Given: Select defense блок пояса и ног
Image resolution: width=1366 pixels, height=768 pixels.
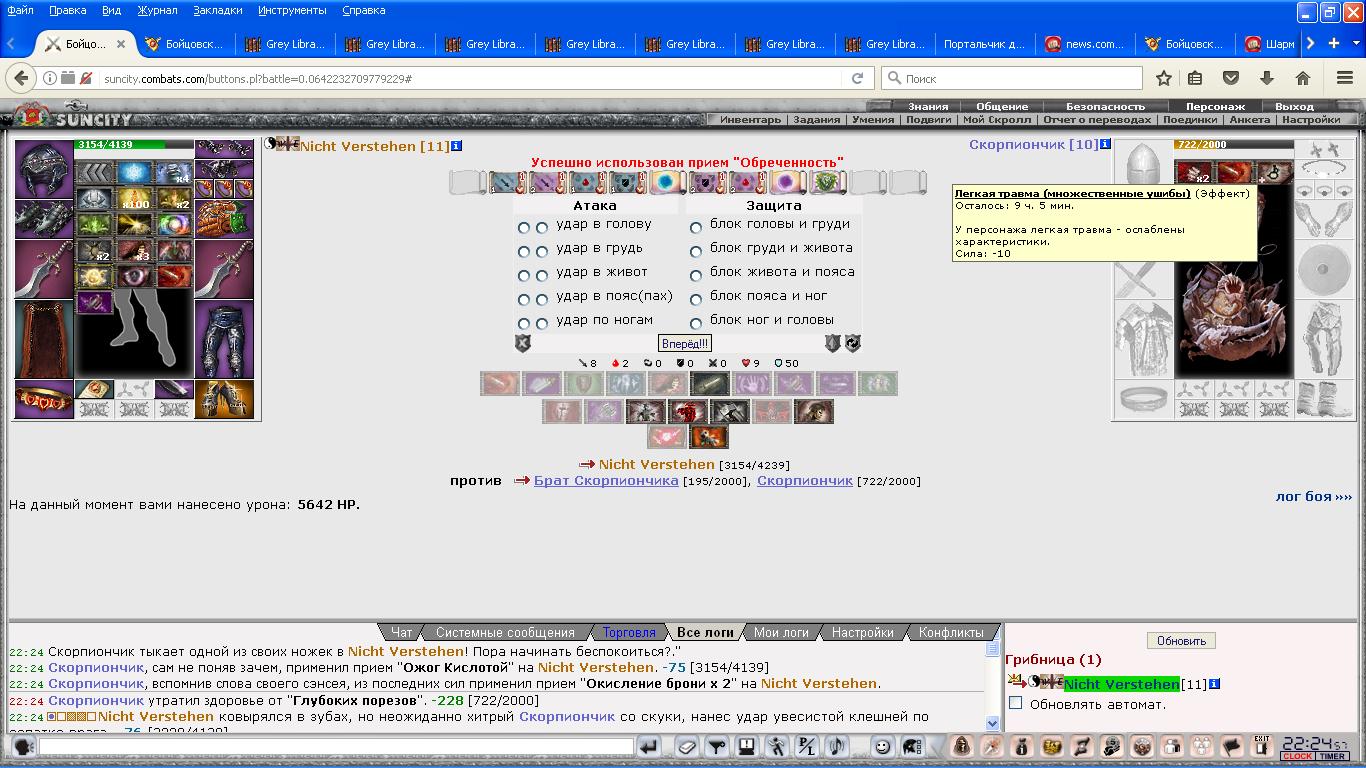Looking at the screenshot, I should [696, 300].
